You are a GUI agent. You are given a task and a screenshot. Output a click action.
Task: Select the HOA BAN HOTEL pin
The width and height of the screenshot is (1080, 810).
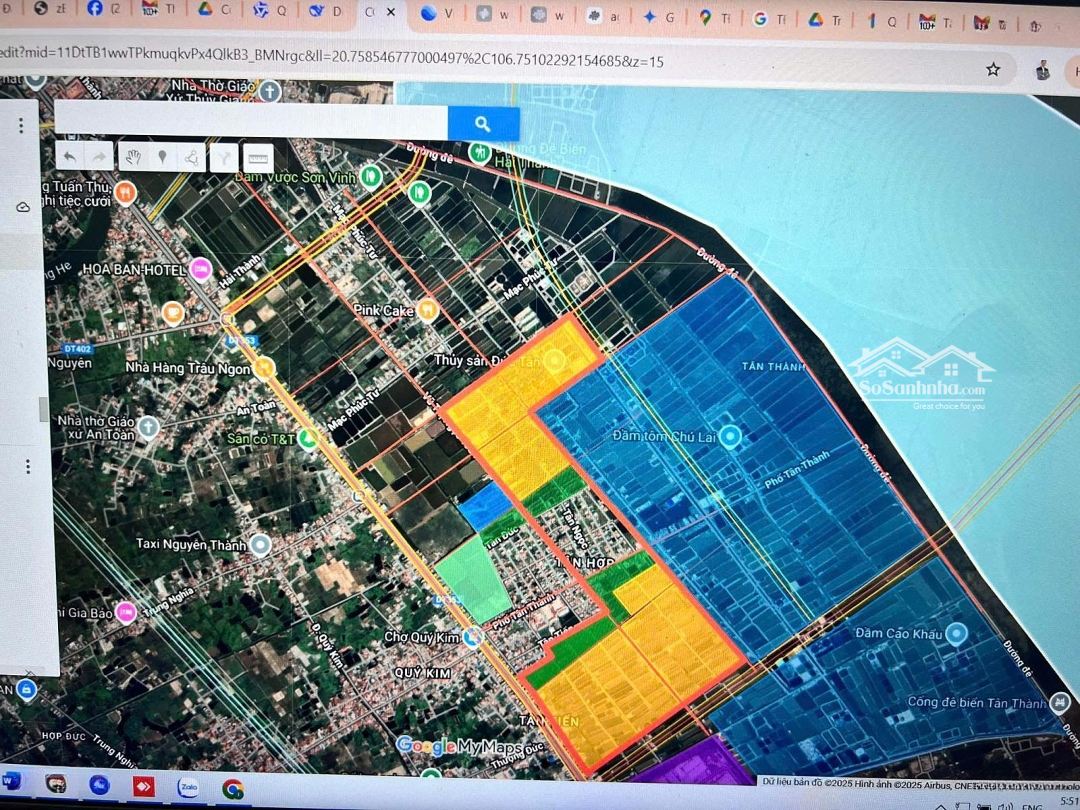click(x=201, y=269)
